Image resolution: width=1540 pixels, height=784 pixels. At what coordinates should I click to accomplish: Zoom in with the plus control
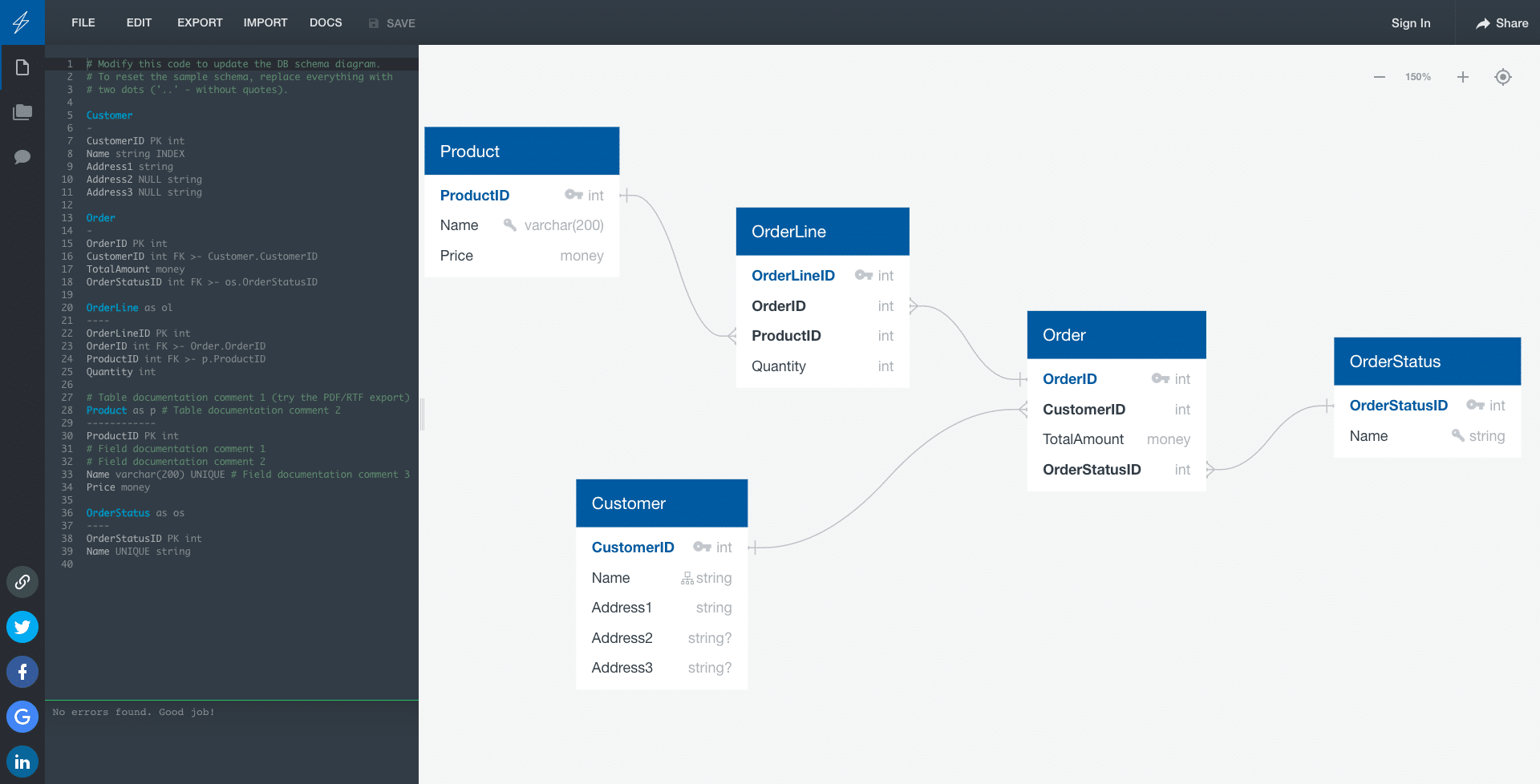click(x=1462, y=76)
